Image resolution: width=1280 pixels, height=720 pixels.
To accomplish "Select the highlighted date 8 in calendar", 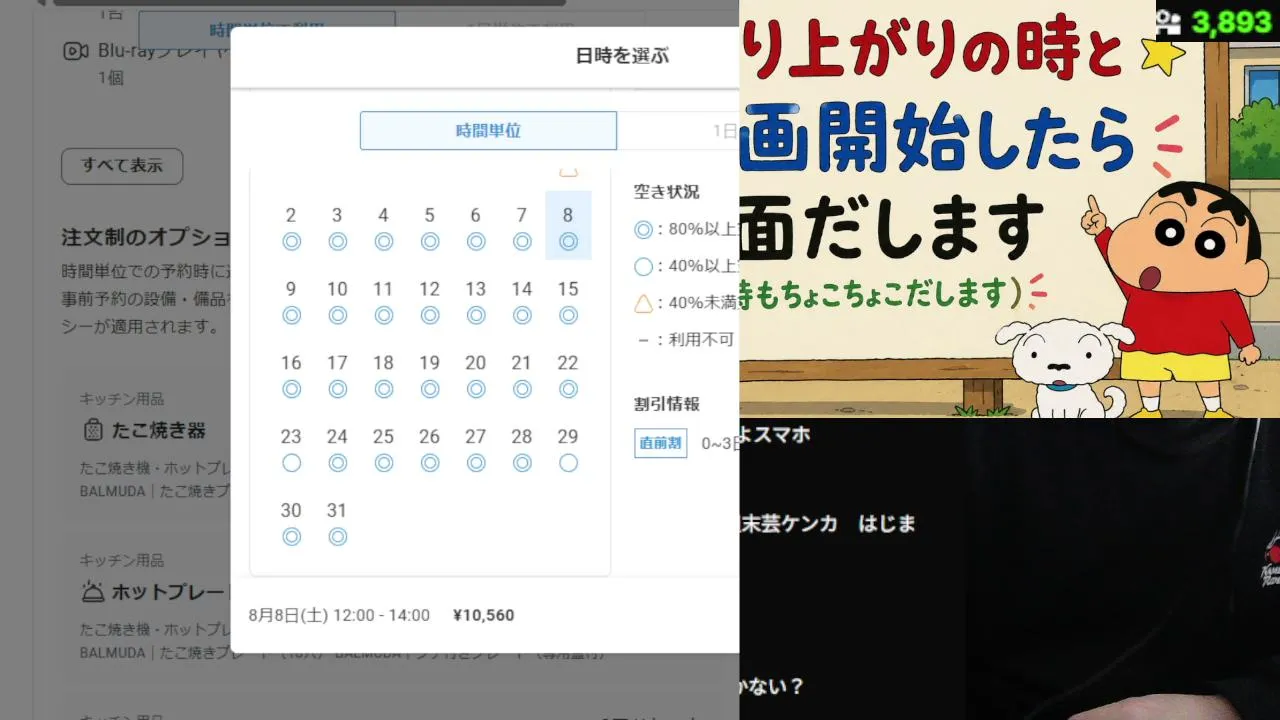I will coord(568,225).
